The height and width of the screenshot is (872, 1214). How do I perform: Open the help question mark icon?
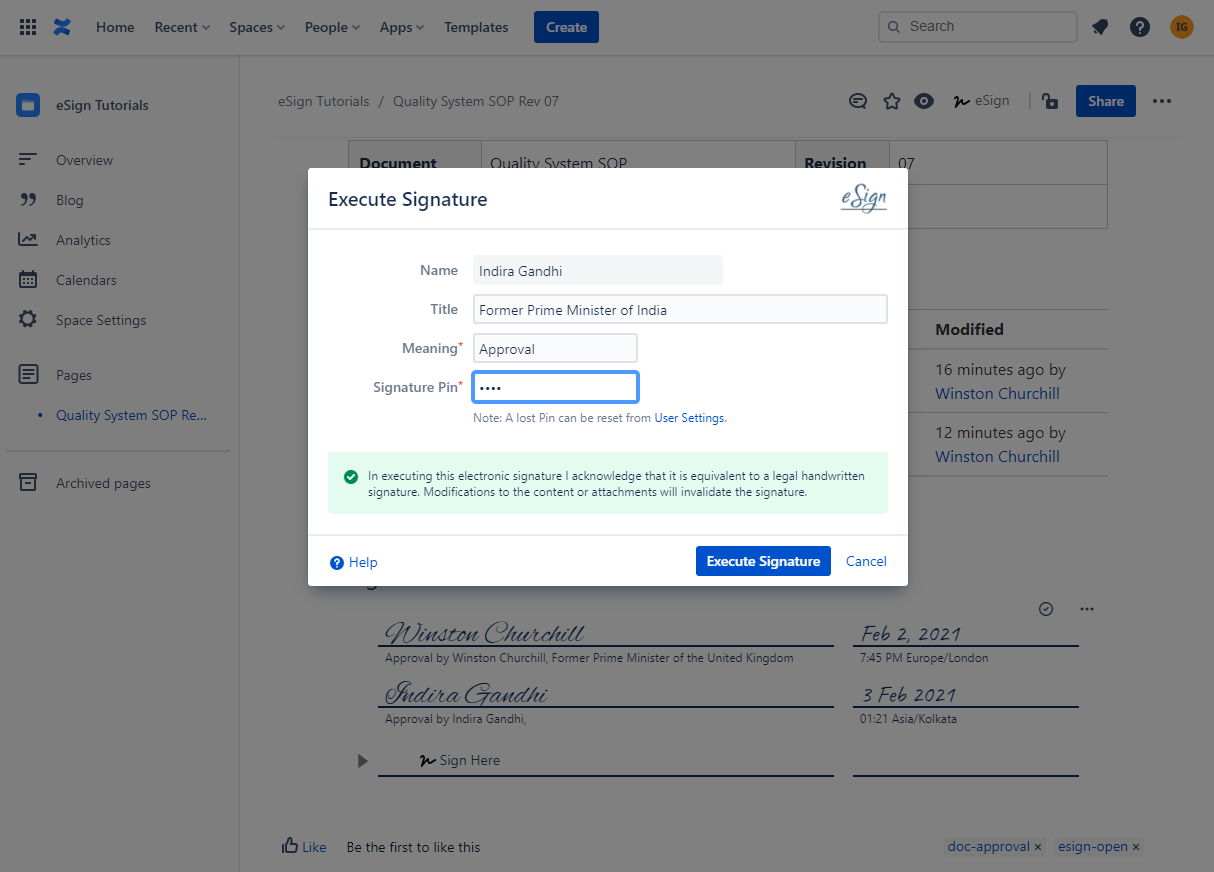point(1140,27)
